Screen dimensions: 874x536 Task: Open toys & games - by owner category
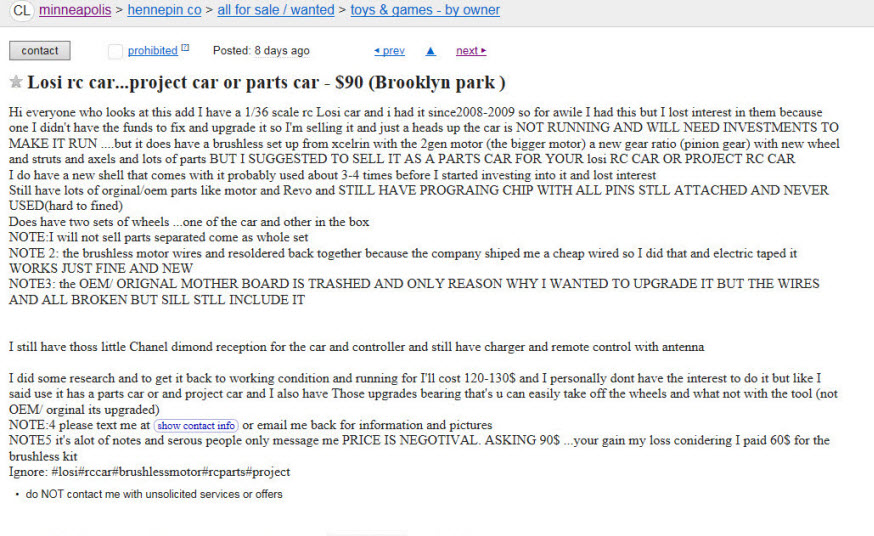click(x=425, y=10)
